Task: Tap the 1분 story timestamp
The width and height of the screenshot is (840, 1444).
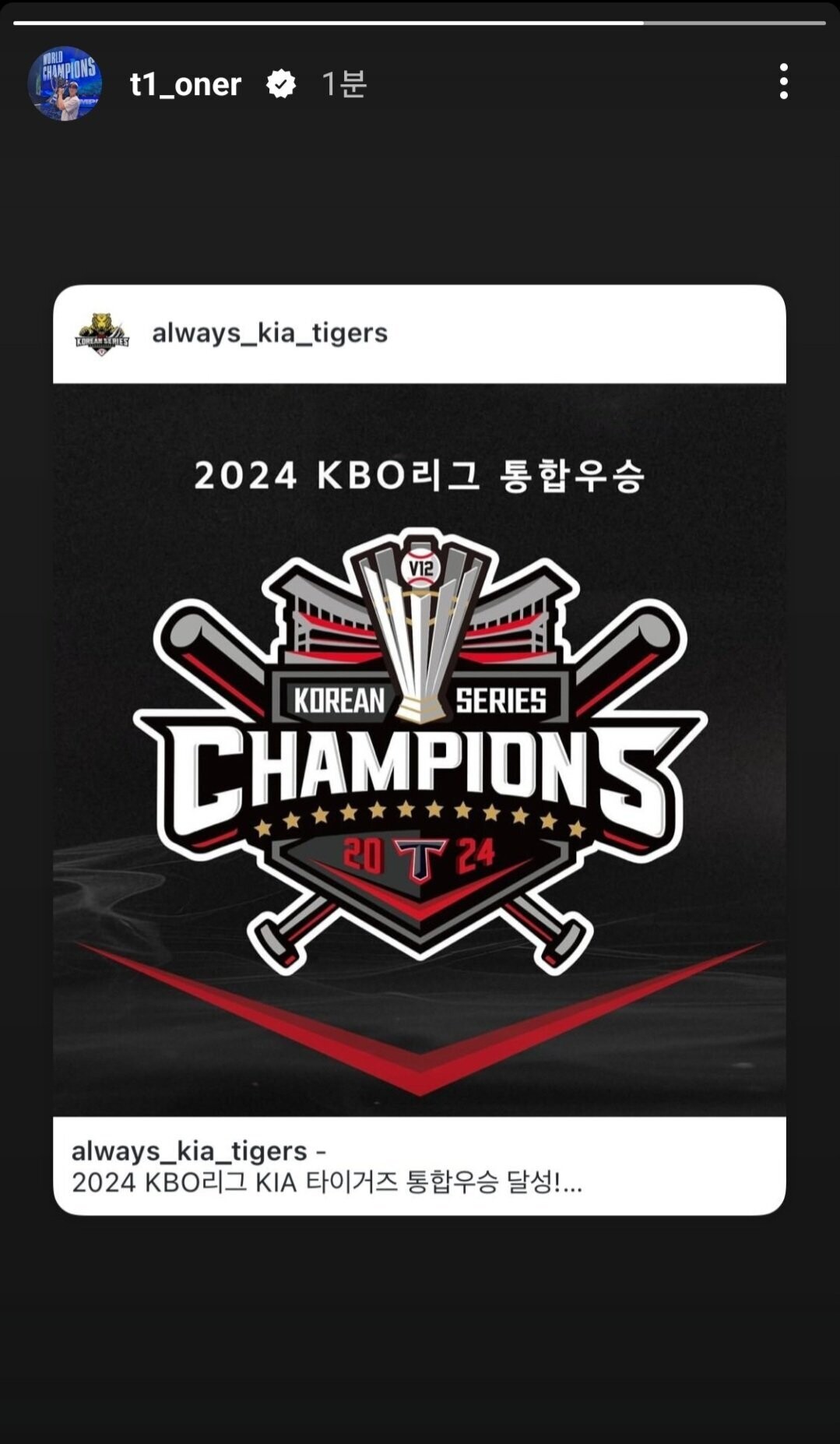Action: (343, 84)
